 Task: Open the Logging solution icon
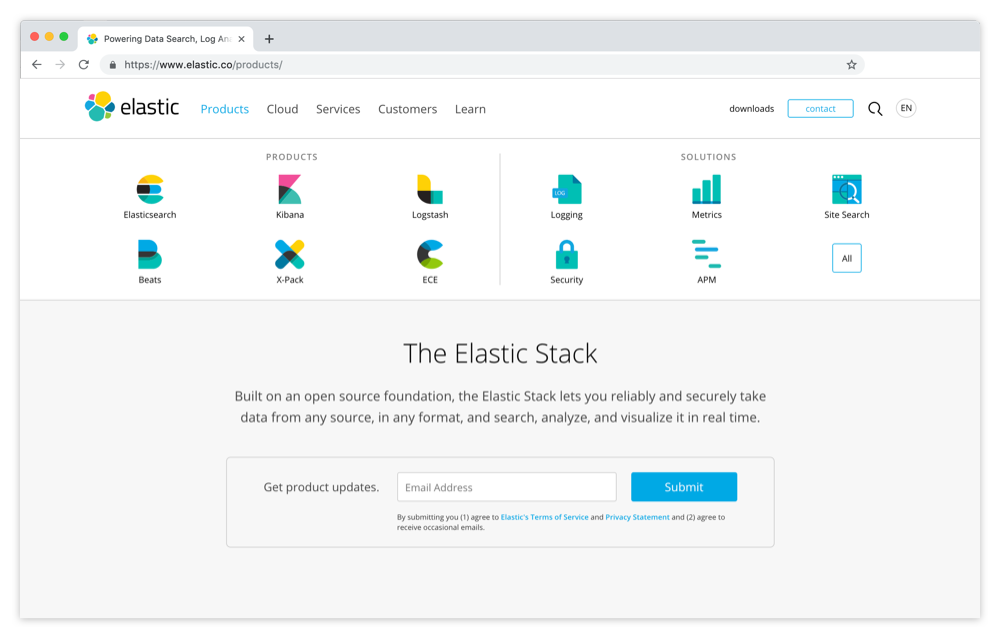(x=566, y=189)
